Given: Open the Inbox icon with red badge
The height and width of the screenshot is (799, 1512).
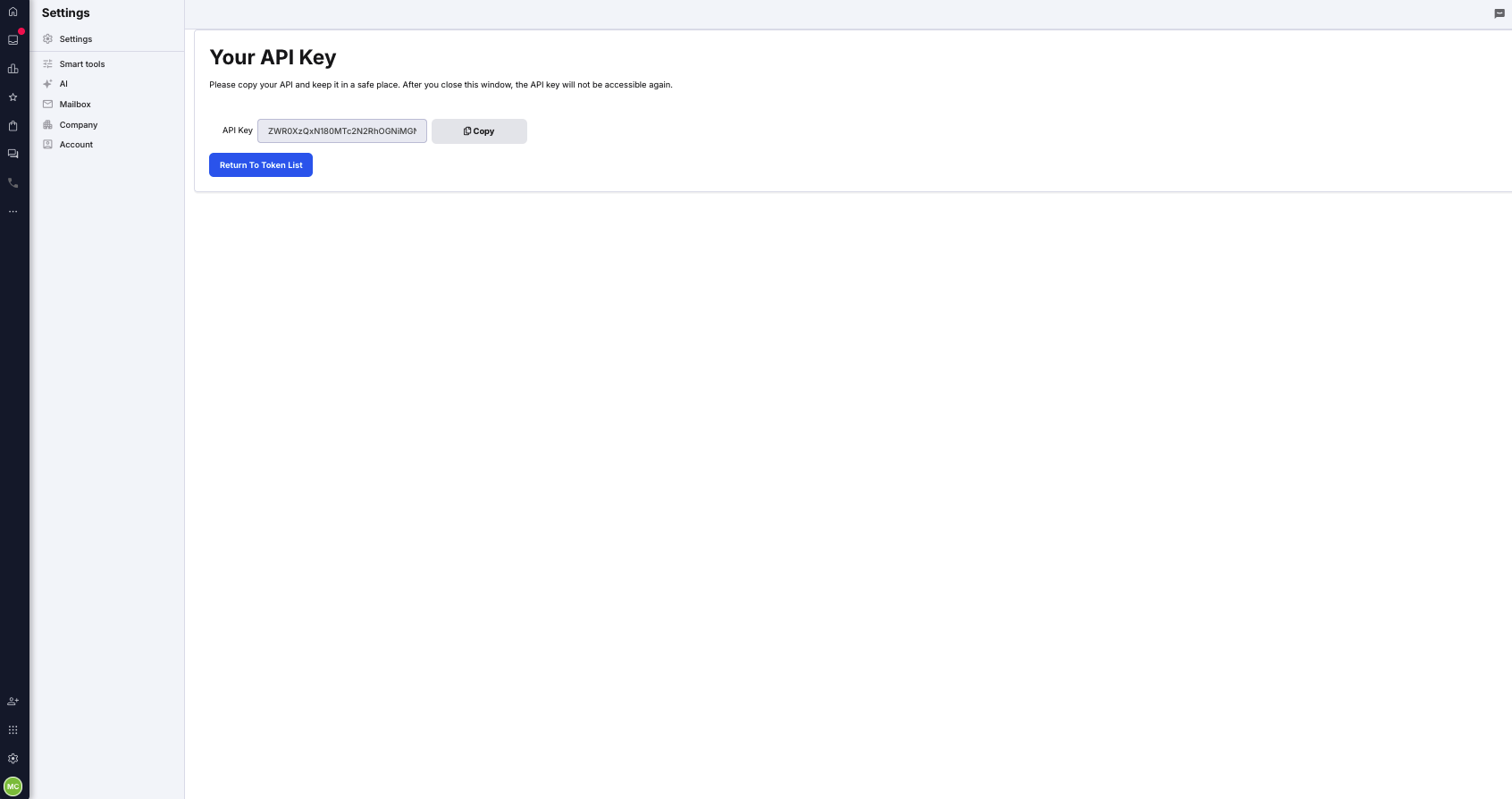Looking at the screenshot, I should coord(13,39).
